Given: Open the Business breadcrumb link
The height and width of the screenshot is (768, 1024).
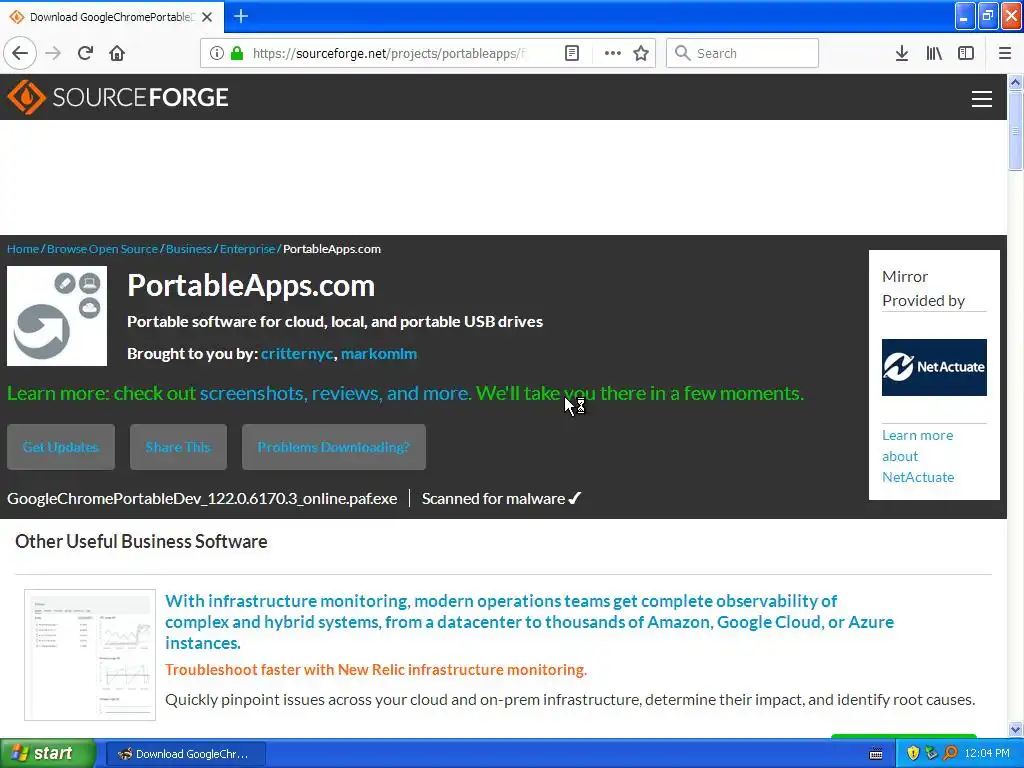Looking at the screenshot, I should [x=189, y=249].
